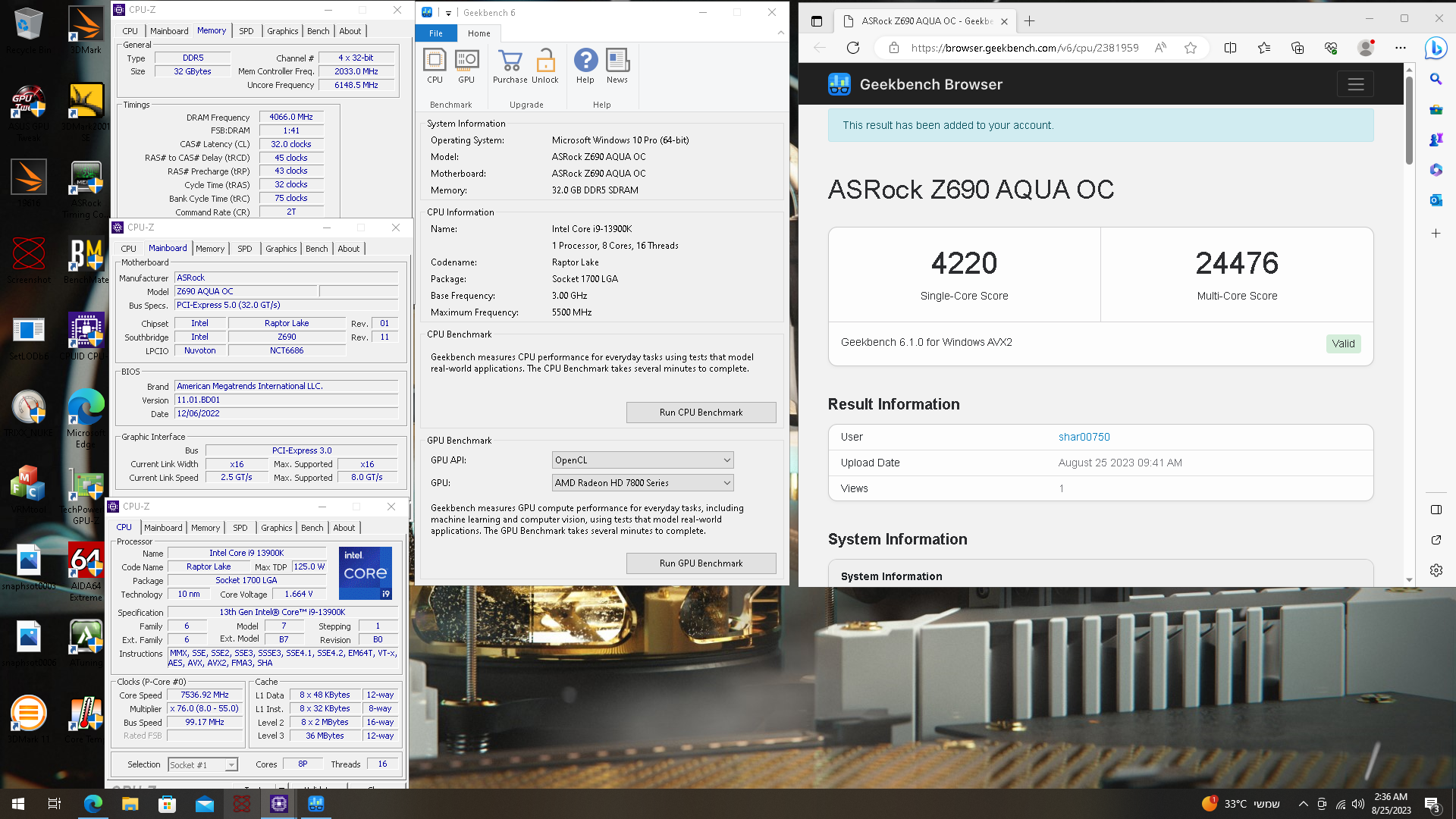Add a site with Edge sidebar plus icon
This screenshot has height=819, width=1456.
point(1436,234)
